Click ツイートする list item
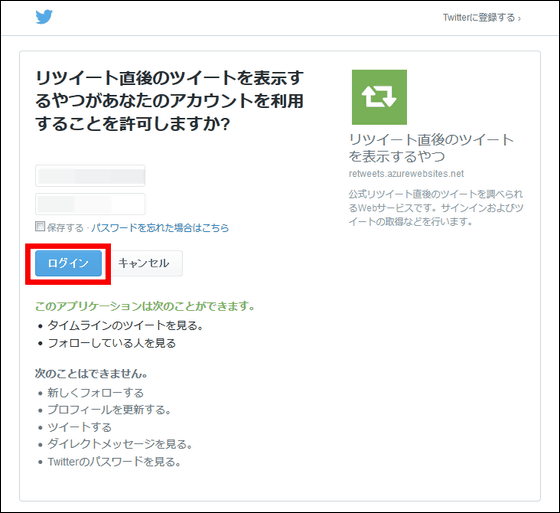 pyautogui.click(x=80, y=427)
